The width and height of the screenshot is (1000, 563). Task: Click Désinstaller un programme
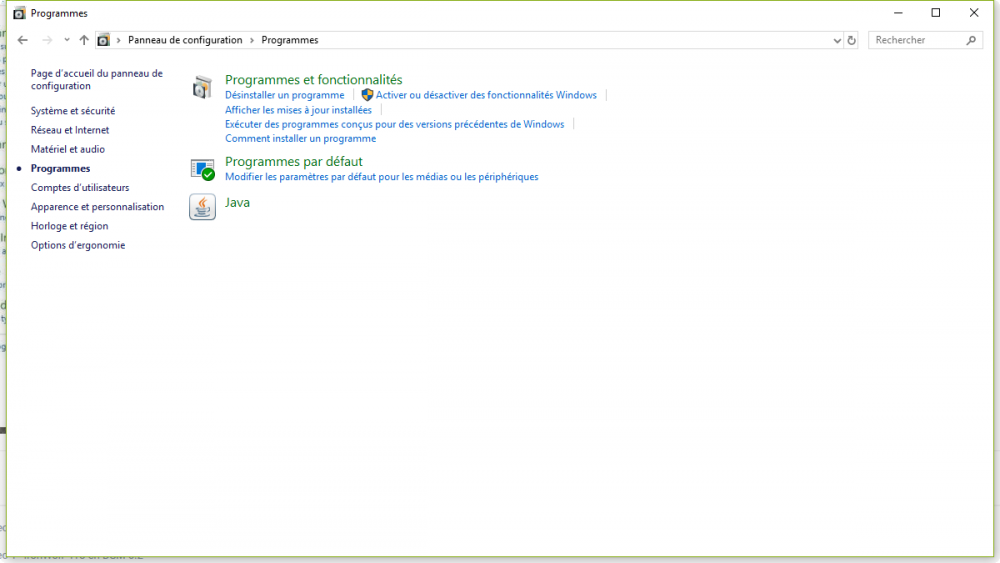pos(284,95)
